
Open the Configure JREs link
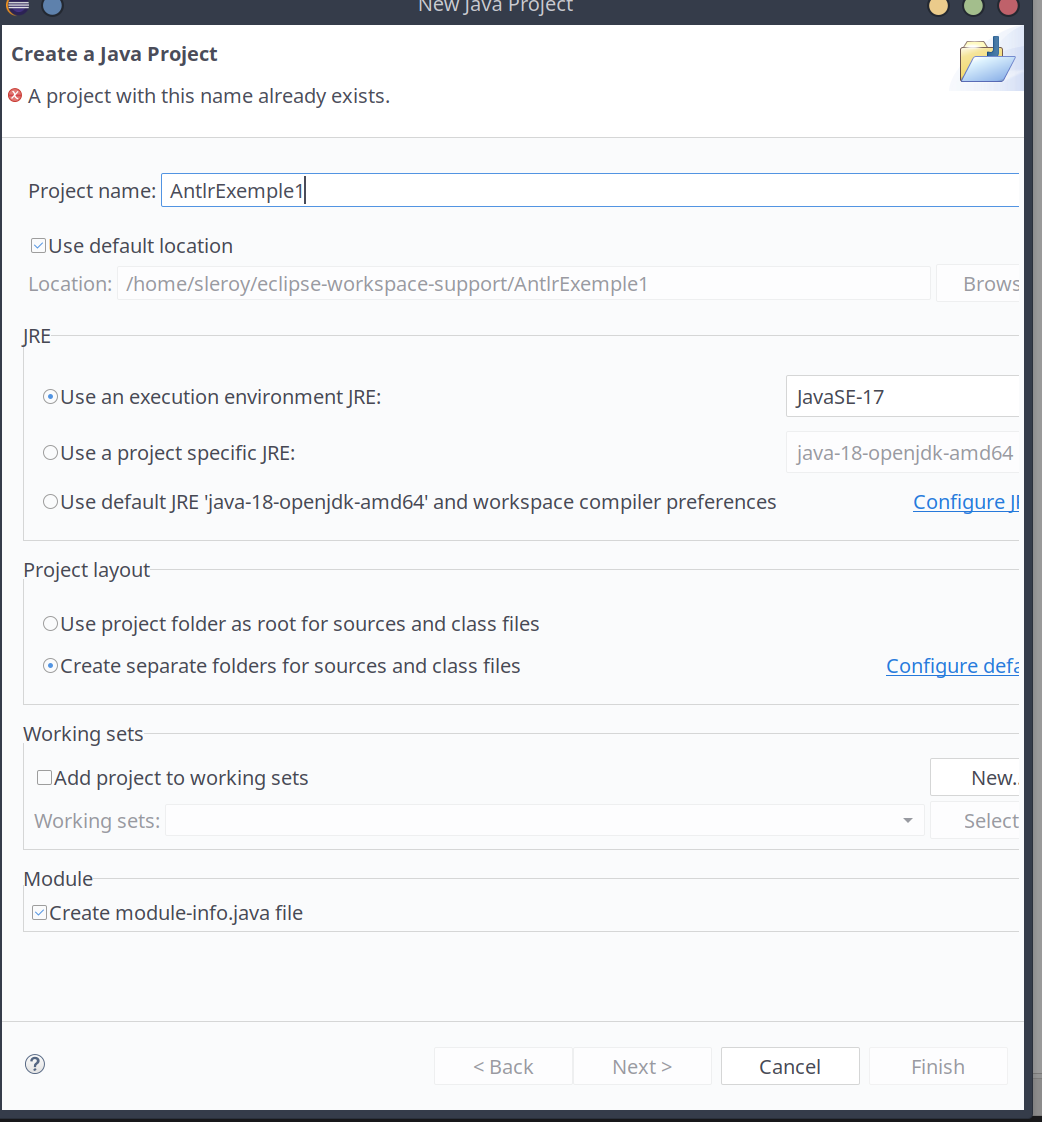[965, 502]
